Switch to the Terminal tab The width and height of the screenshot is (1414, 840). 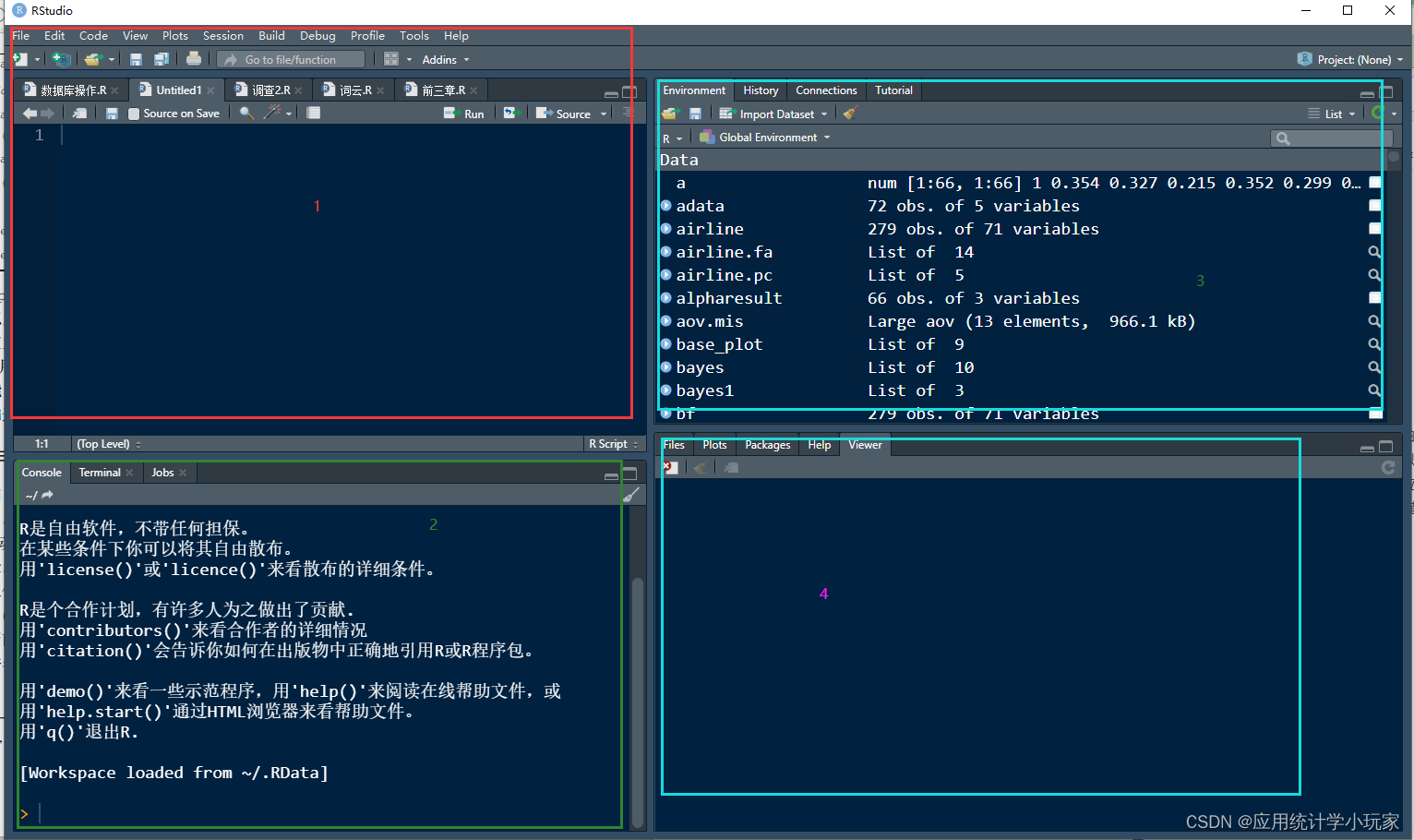100,473
